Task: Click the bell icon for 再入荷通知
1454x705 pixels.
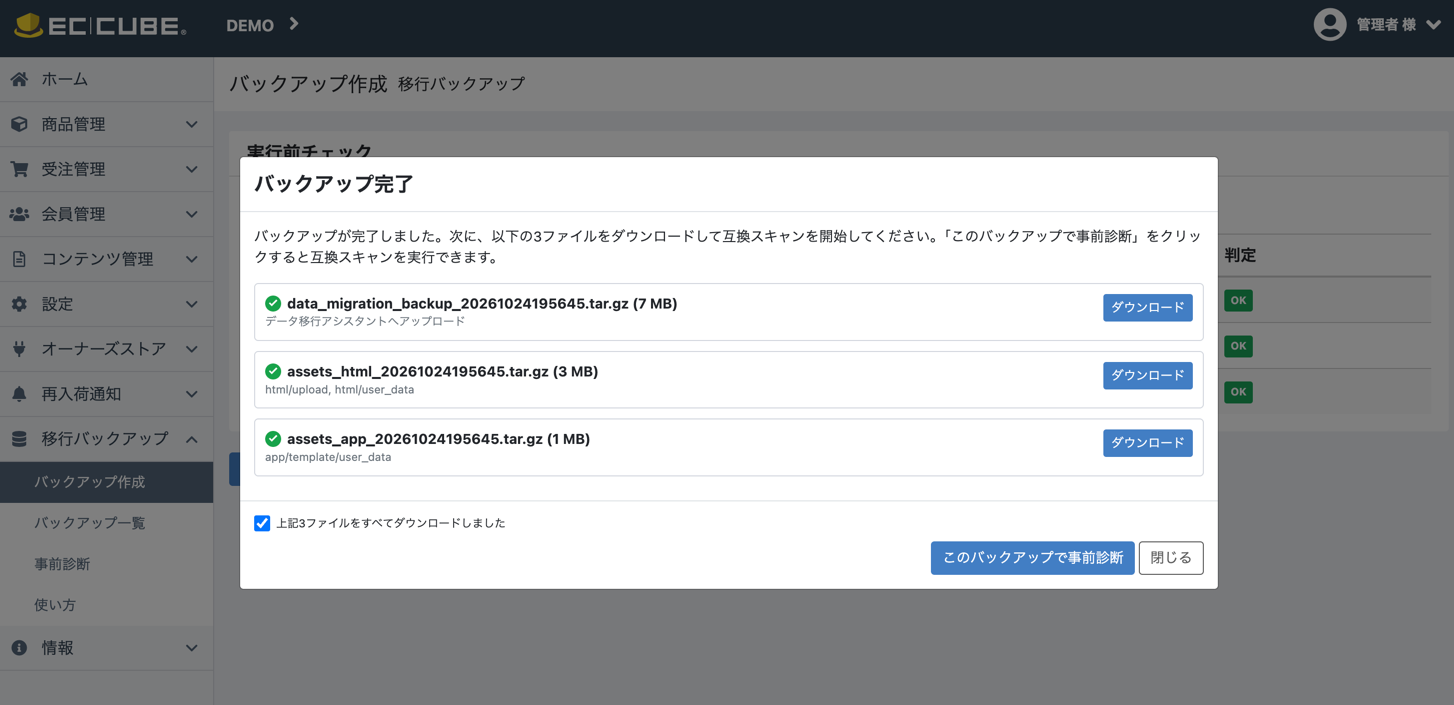Action: click(x=19, y=394)
